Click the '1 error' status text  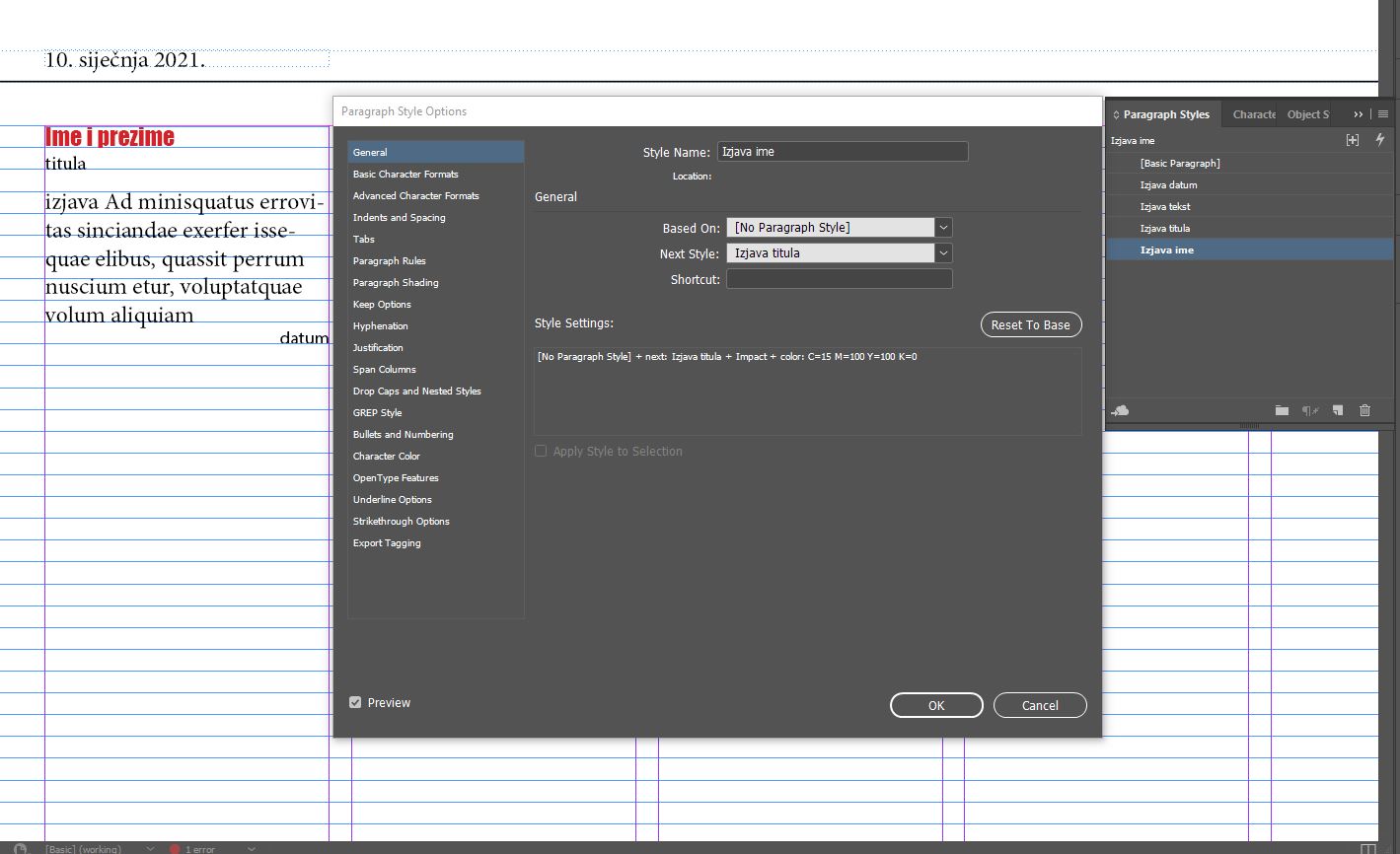click(x=200, y=849)
